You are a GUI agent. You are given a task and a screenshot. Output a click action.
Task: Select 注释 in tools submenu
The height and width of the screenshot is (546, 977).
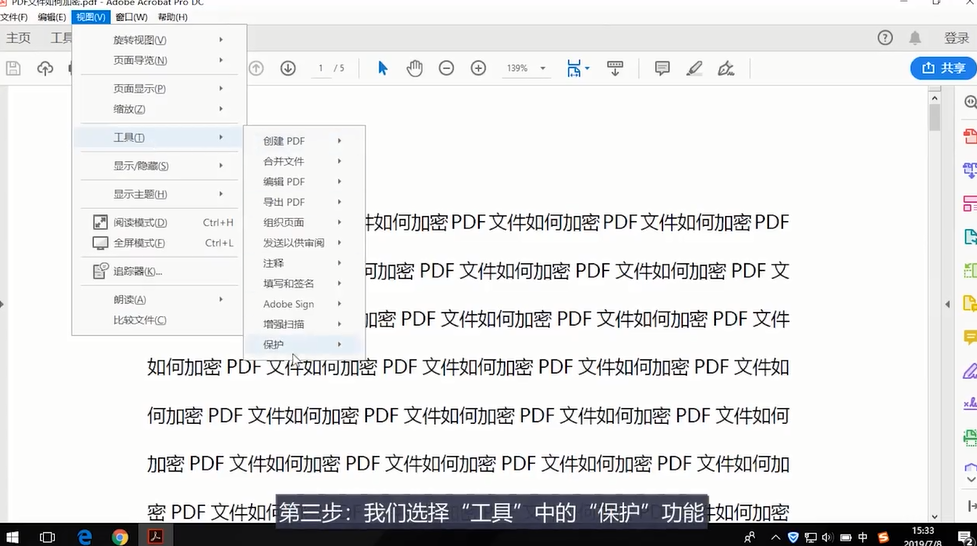coord(303,263)
